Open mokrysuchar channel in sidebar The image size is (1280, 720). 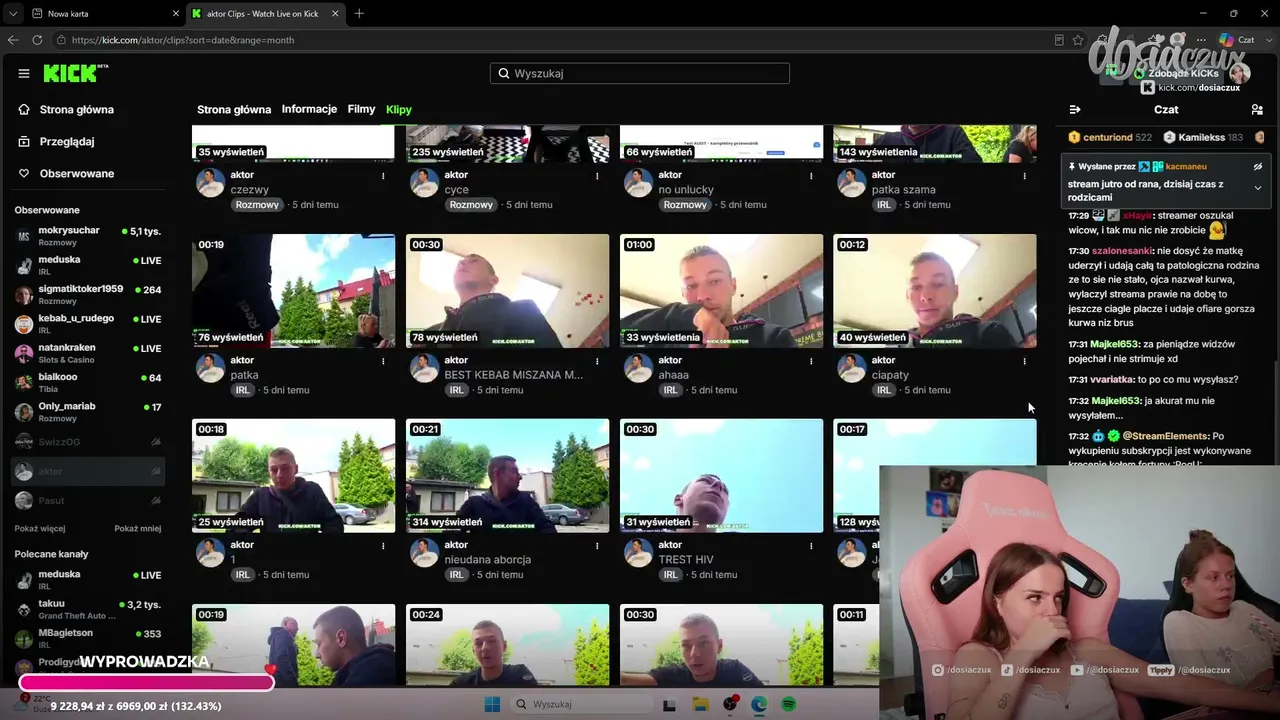[88, 235]
